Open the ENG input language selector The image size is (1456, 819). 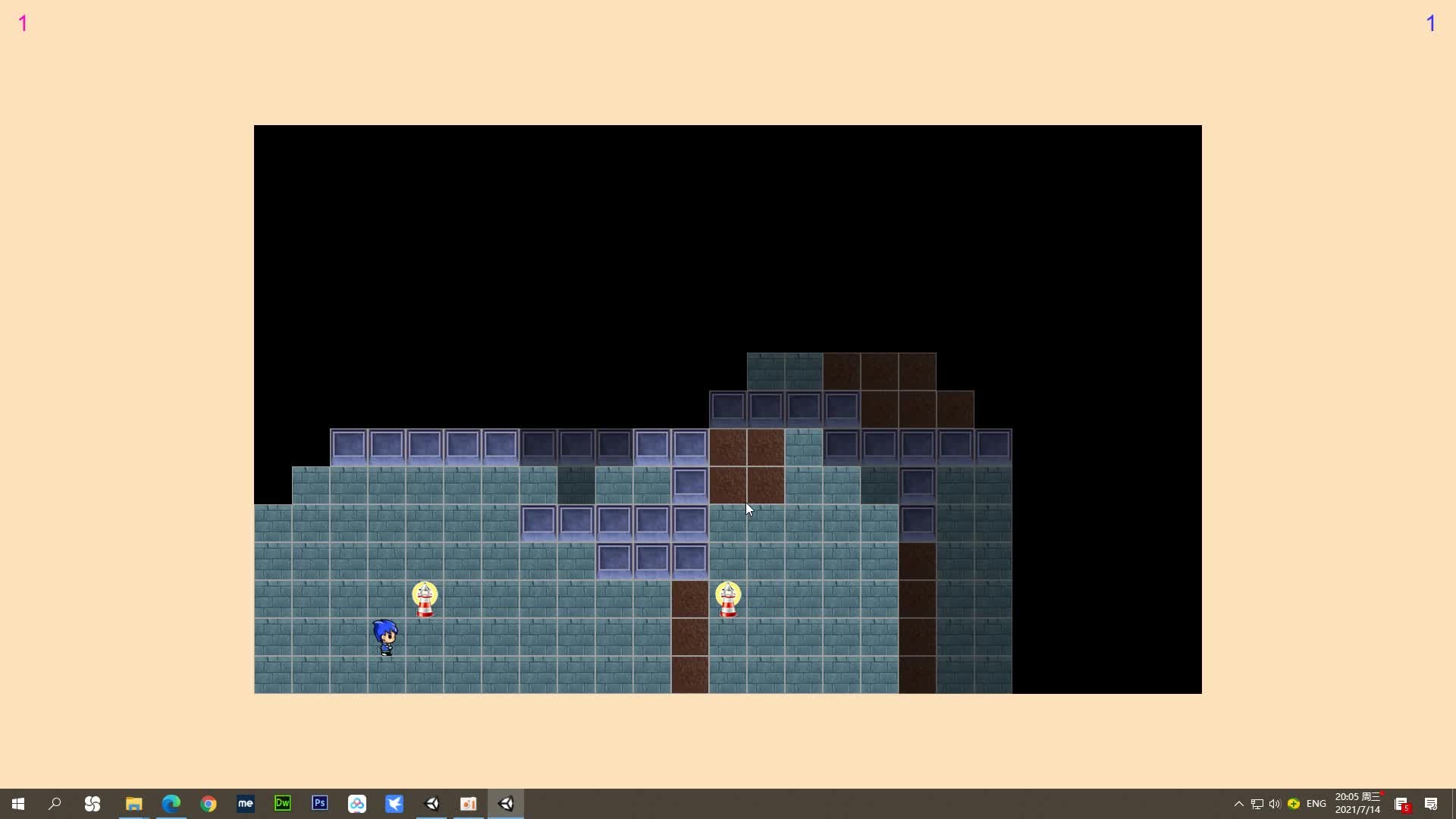(1316, 804)
